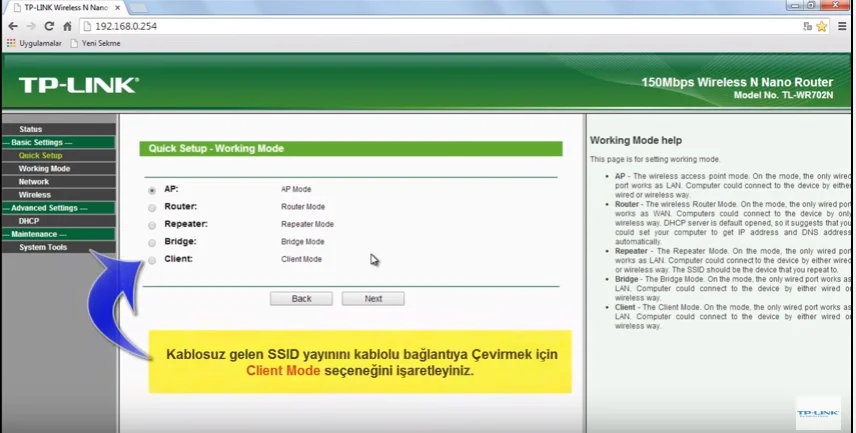Open the Chrome hamburger menu
The image size is (856, 433).
pyautogui.click(x=842, y=26)
